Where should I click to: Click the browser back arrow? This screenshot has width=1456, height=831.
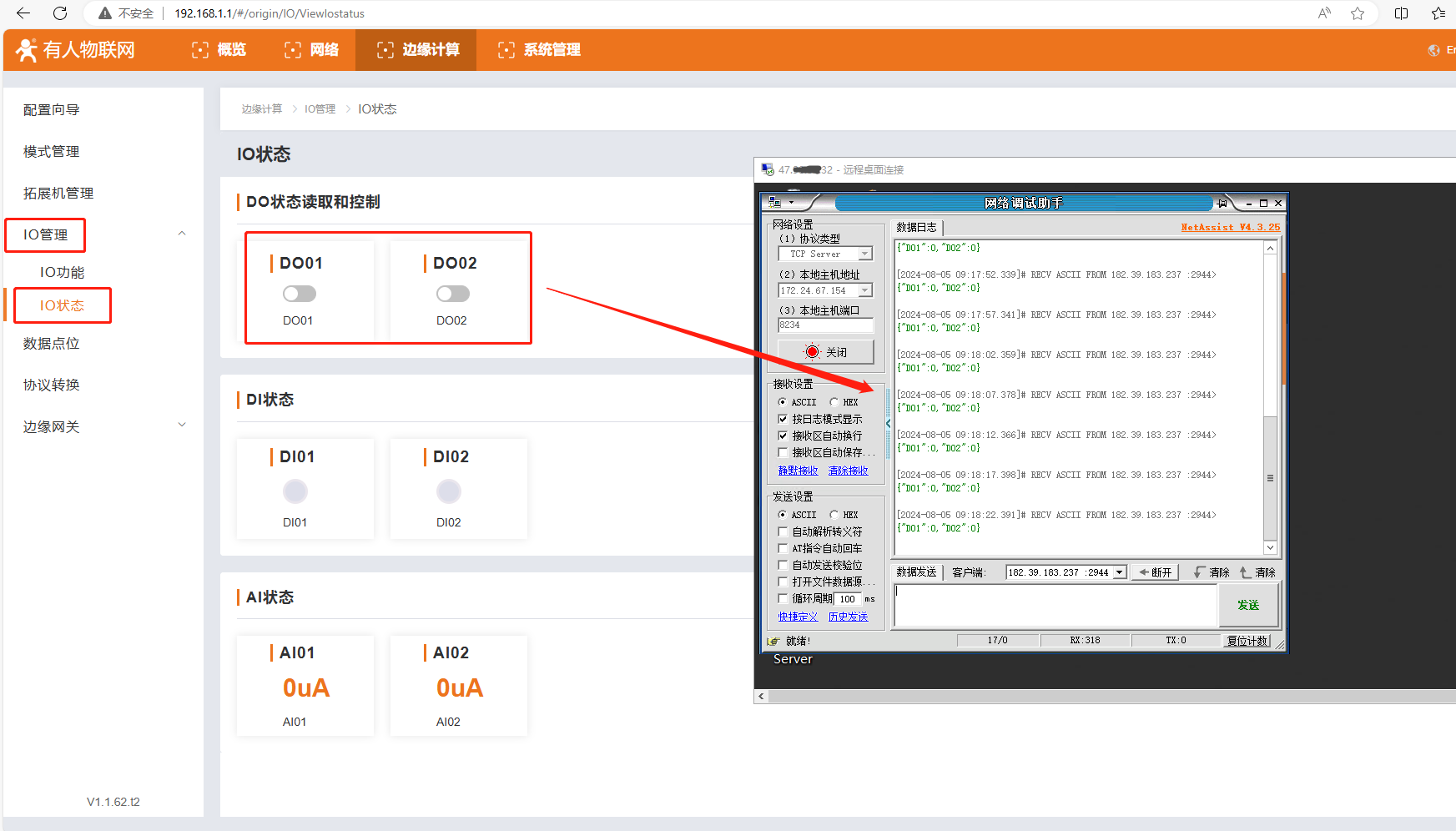coord(23,13)
